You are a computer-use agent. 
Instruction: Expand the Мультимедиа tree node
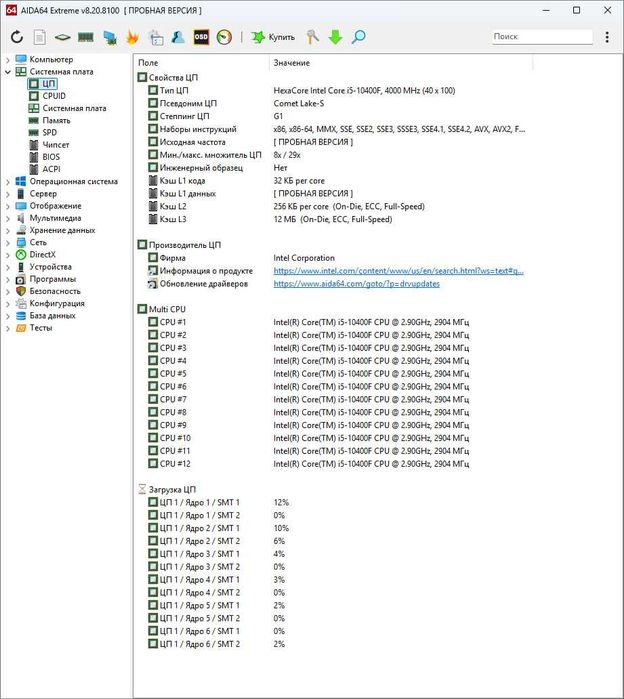coord(8,218)
